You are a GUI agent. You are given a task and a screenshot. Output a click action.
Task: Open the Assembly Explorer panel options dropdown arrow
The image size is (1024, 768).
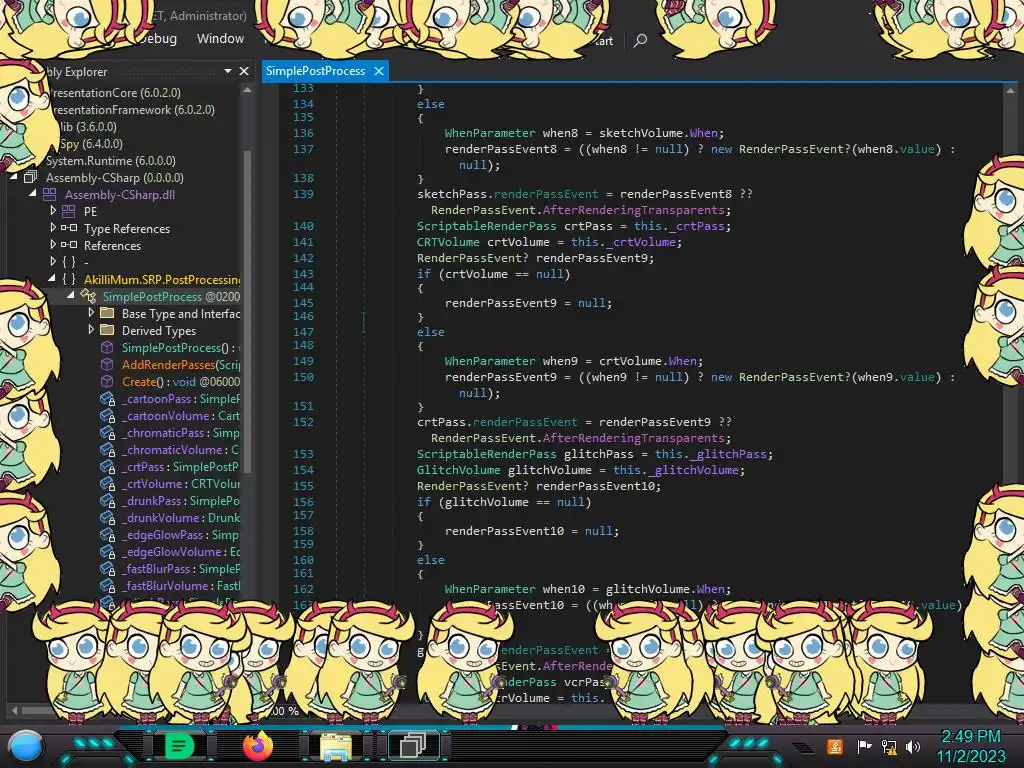(228, 71)
